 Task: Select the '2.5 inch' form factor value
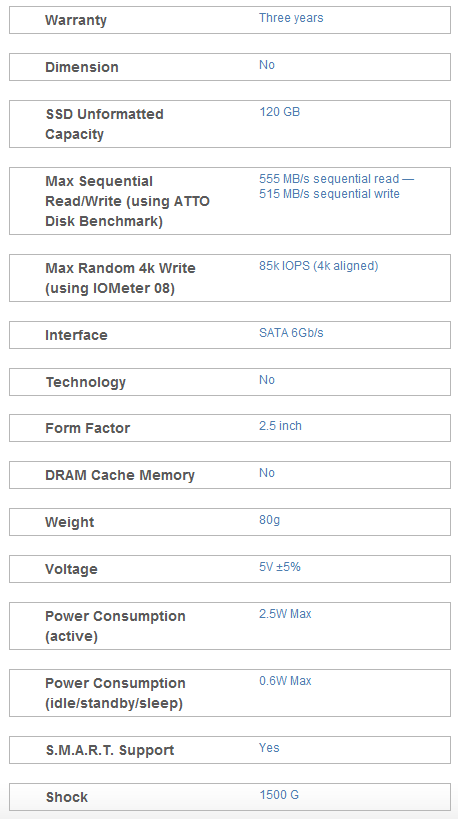point(280,426)
